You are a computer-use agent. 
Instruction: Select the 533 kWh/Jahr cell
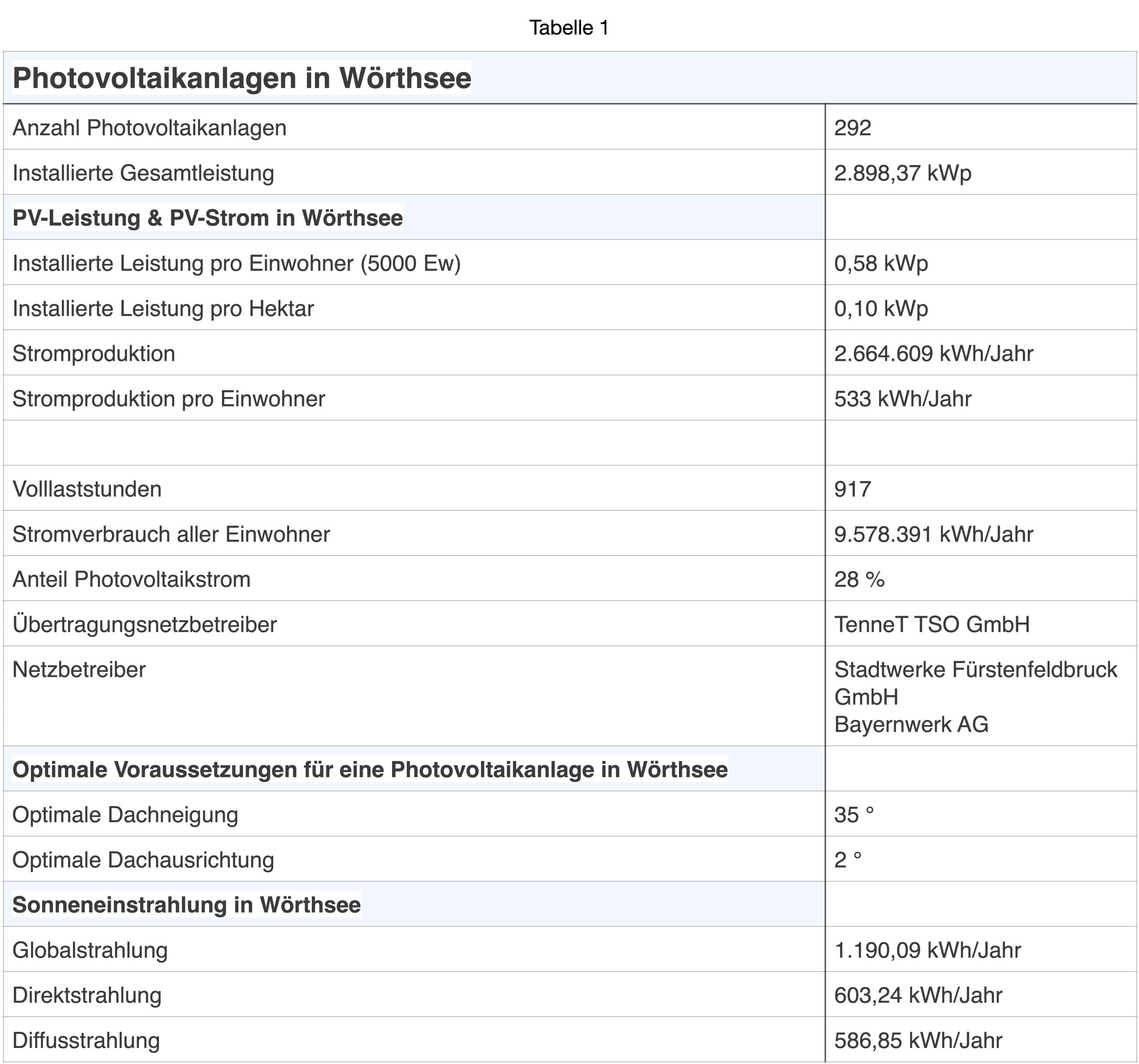tap(902, 399)
